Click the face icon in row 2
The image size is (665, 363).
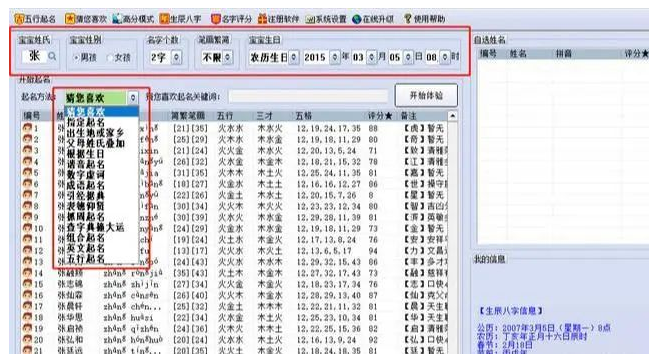pyautogui.click(x=28, y=139)
